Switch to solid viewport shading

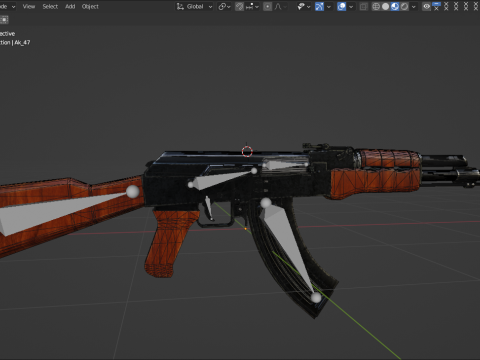tap(385, 6)
